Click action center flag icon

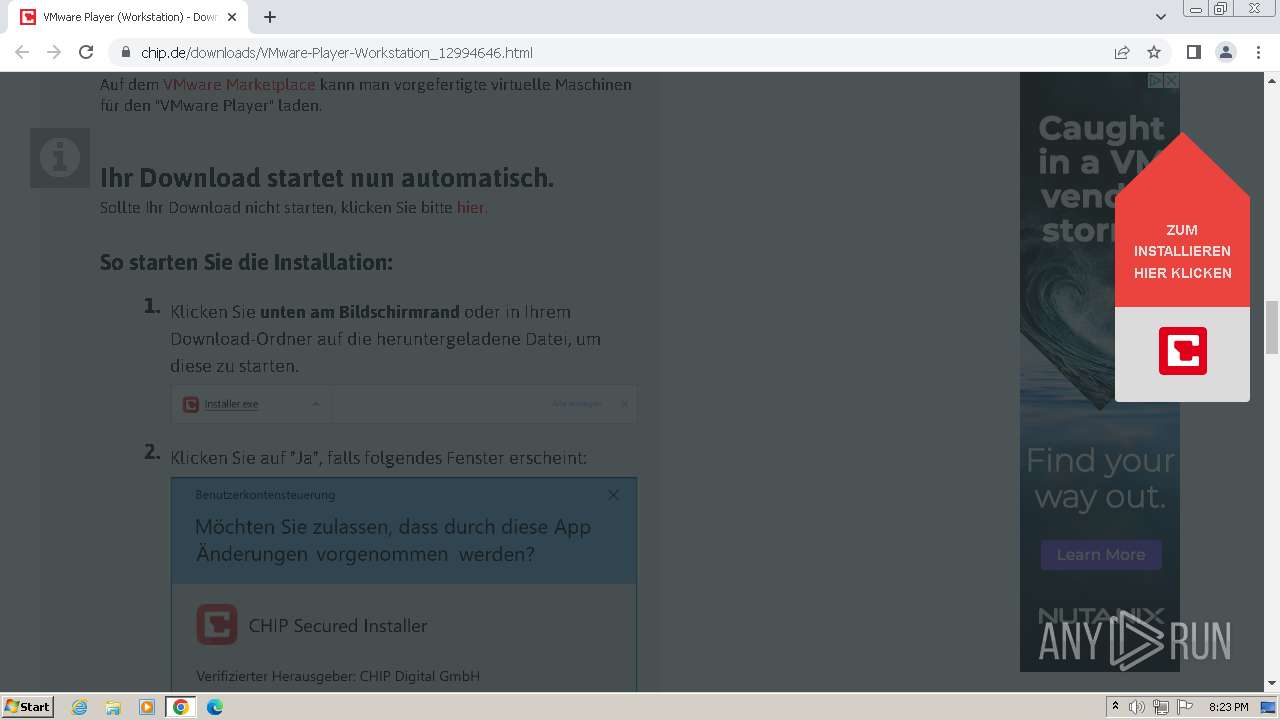[x=1185, y=707]
